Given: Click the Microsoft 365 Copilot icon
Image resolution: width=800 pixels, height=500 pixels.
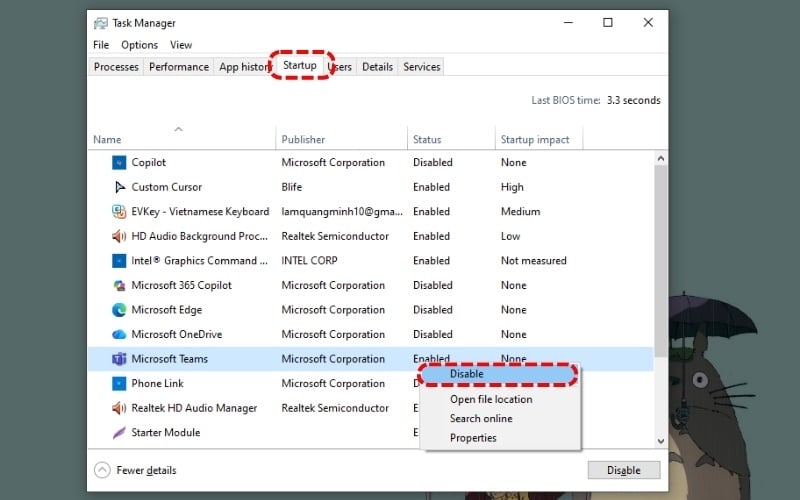Looking at the screenshot, I should click(119, 285).
